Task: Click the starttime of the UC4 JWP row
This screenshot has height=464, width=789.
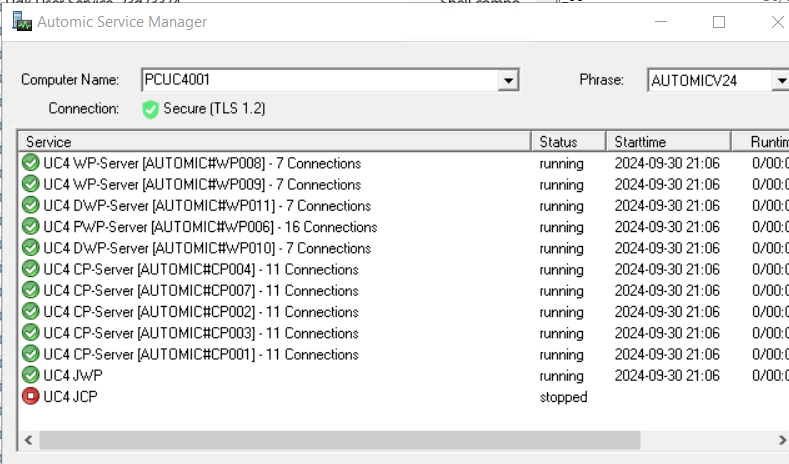Action: click(x=667, y=375)
